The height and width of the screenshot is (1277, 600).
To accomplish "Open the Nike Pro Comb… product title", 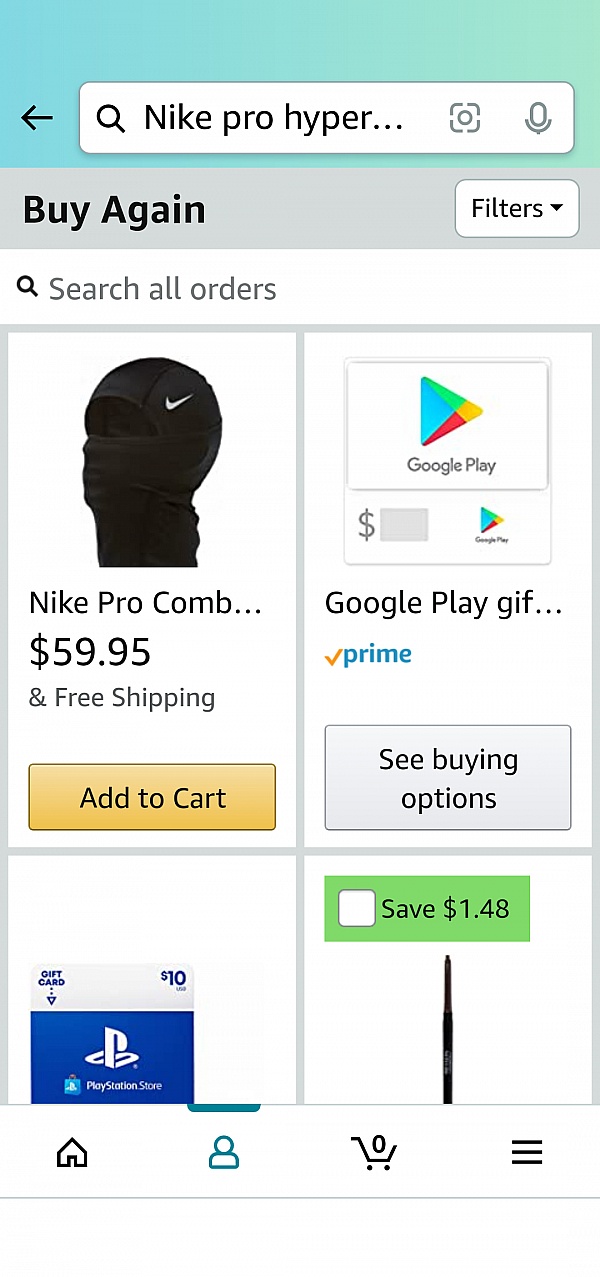I will 146,603.
